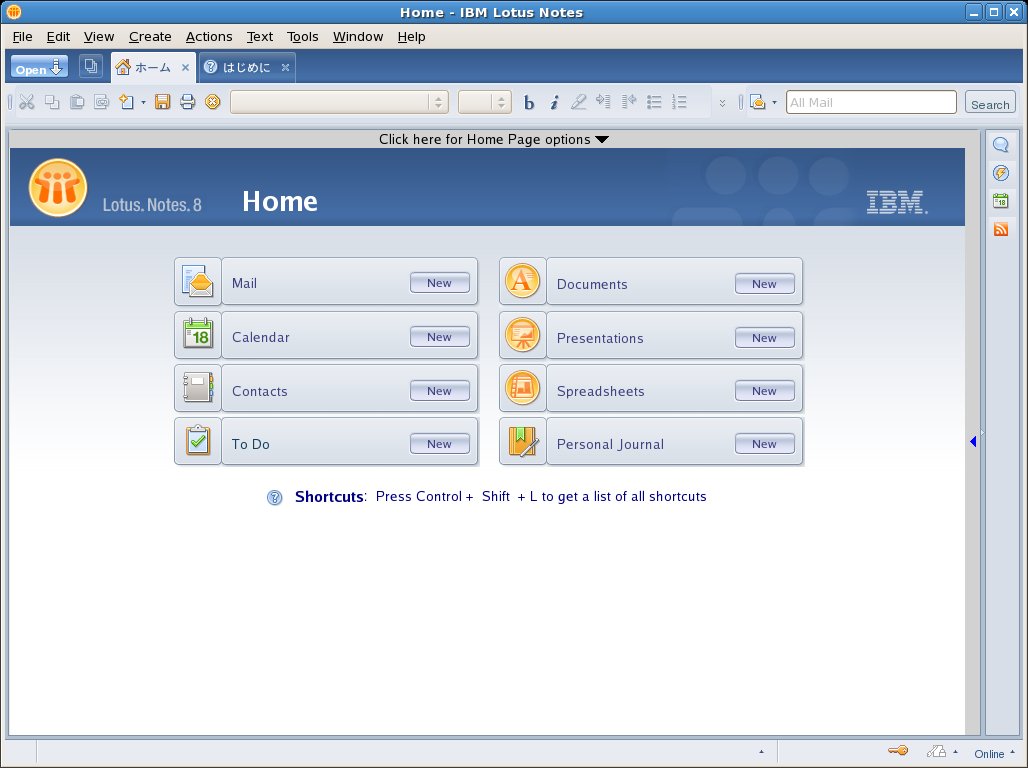Click New button for Documents
1028x768 pixels.
click(764, 283)
